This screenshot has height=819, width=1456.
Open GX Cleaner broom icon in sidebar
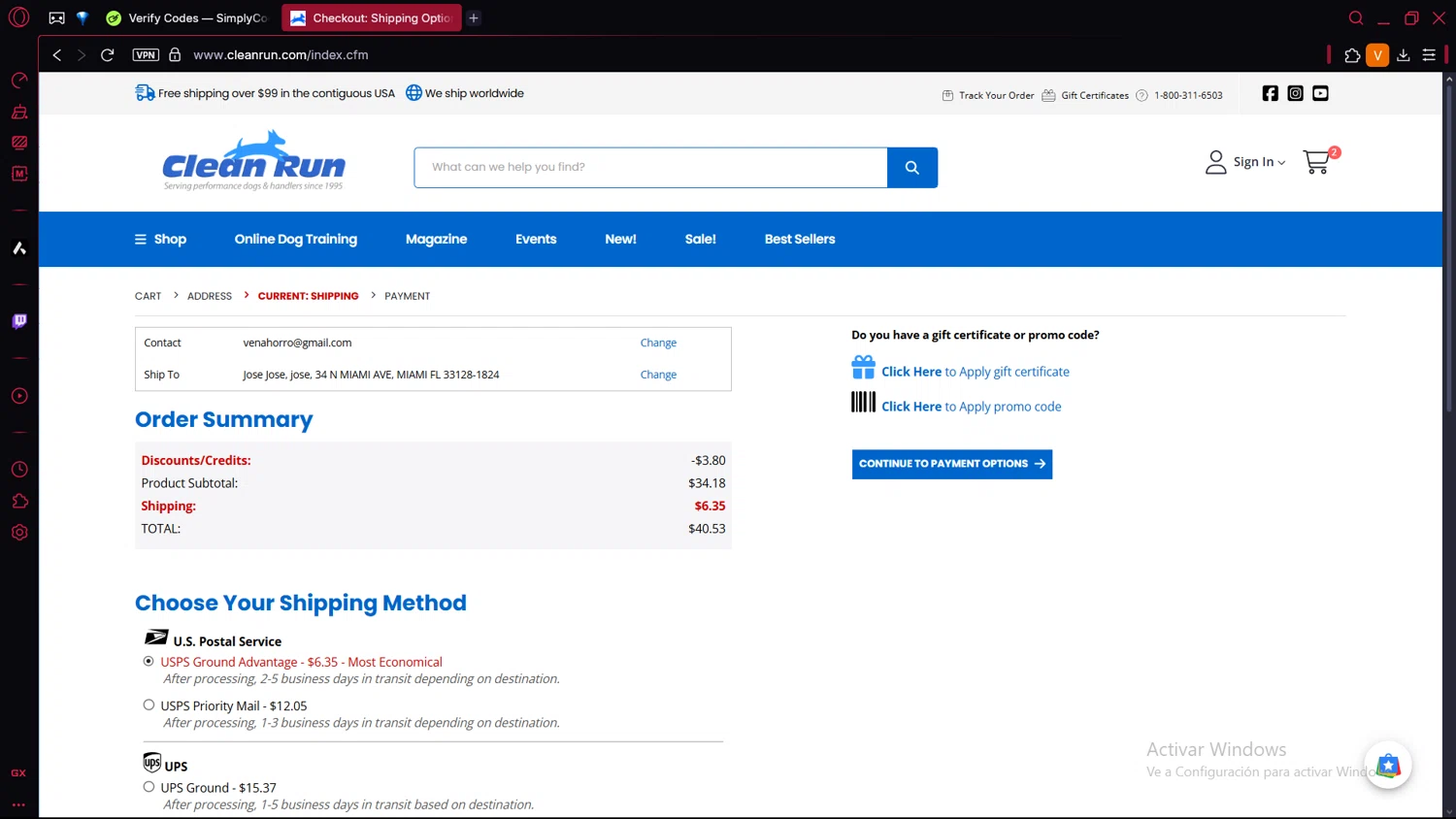19,112
